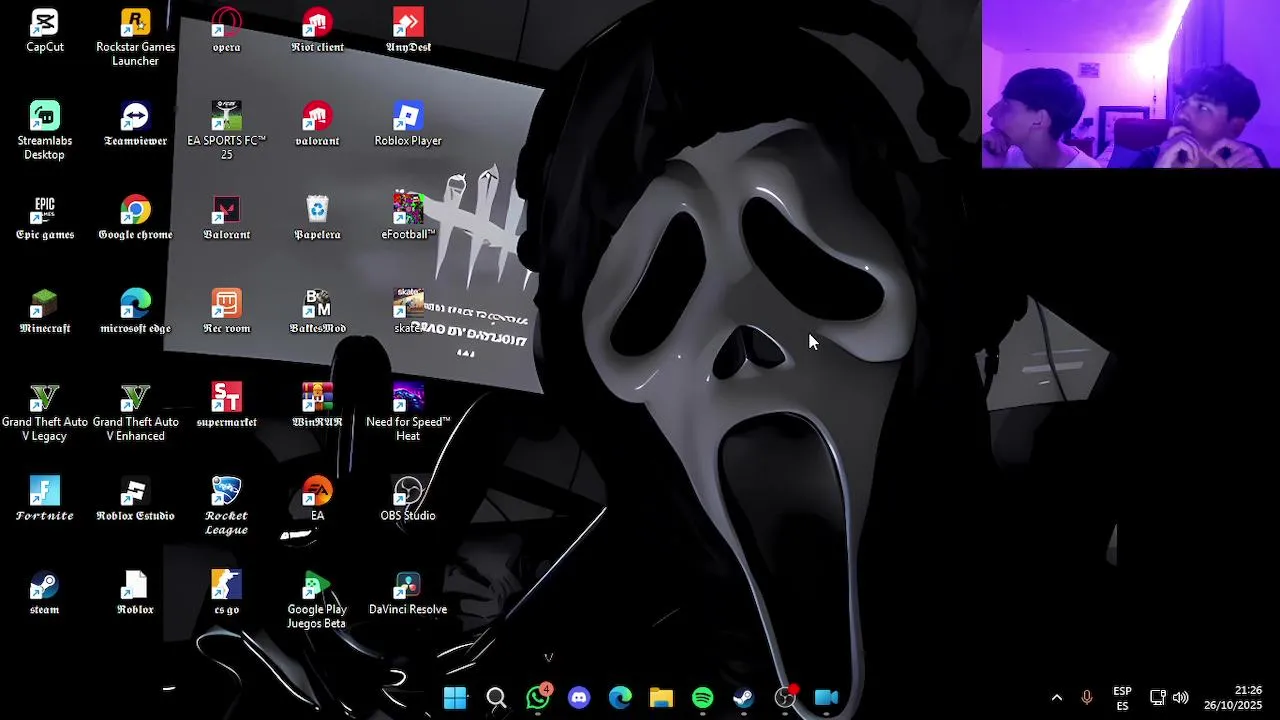Open the Opera browser shortcut
1280x720 pixels.
click(226, 31)
